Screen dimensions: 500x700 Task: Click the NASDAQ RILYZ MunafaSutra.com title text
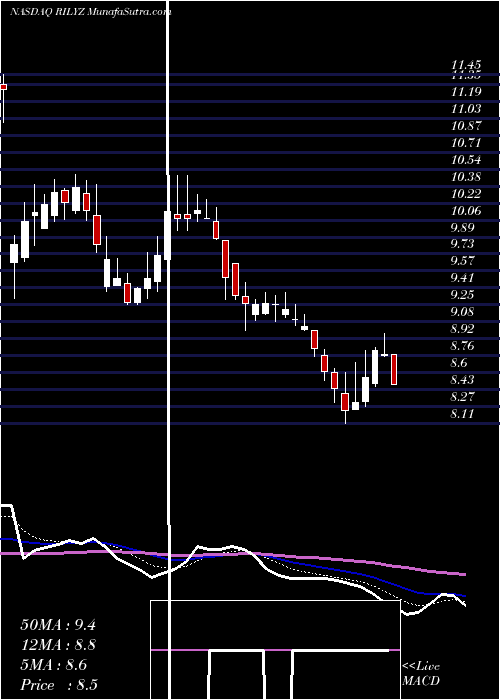(91, 12)
